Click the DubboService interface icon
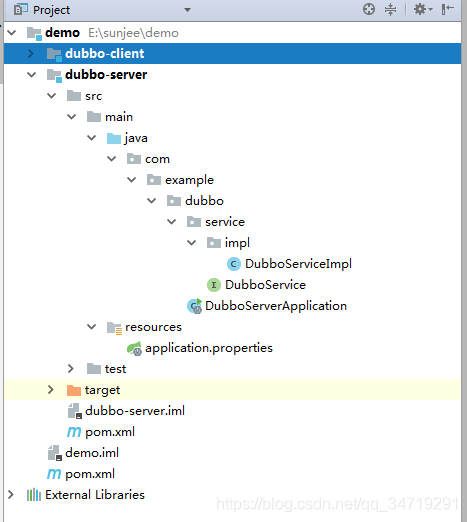467x522 pixels. click(214, 285)
